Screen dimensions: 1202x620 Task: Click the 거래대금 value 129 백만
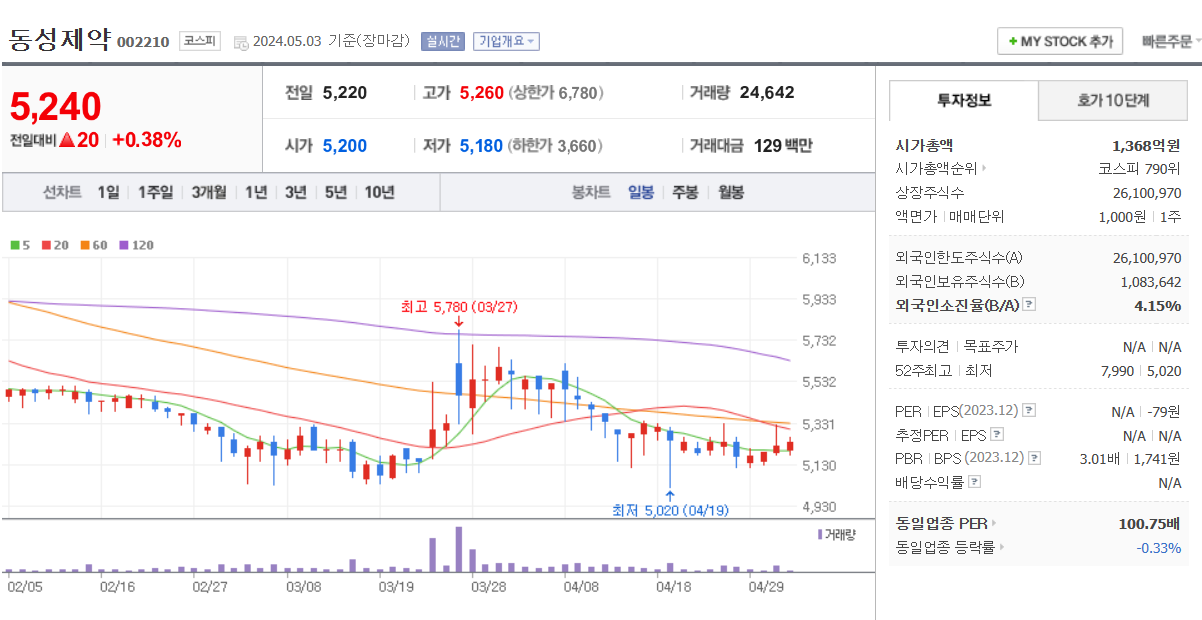coord(783,145)
